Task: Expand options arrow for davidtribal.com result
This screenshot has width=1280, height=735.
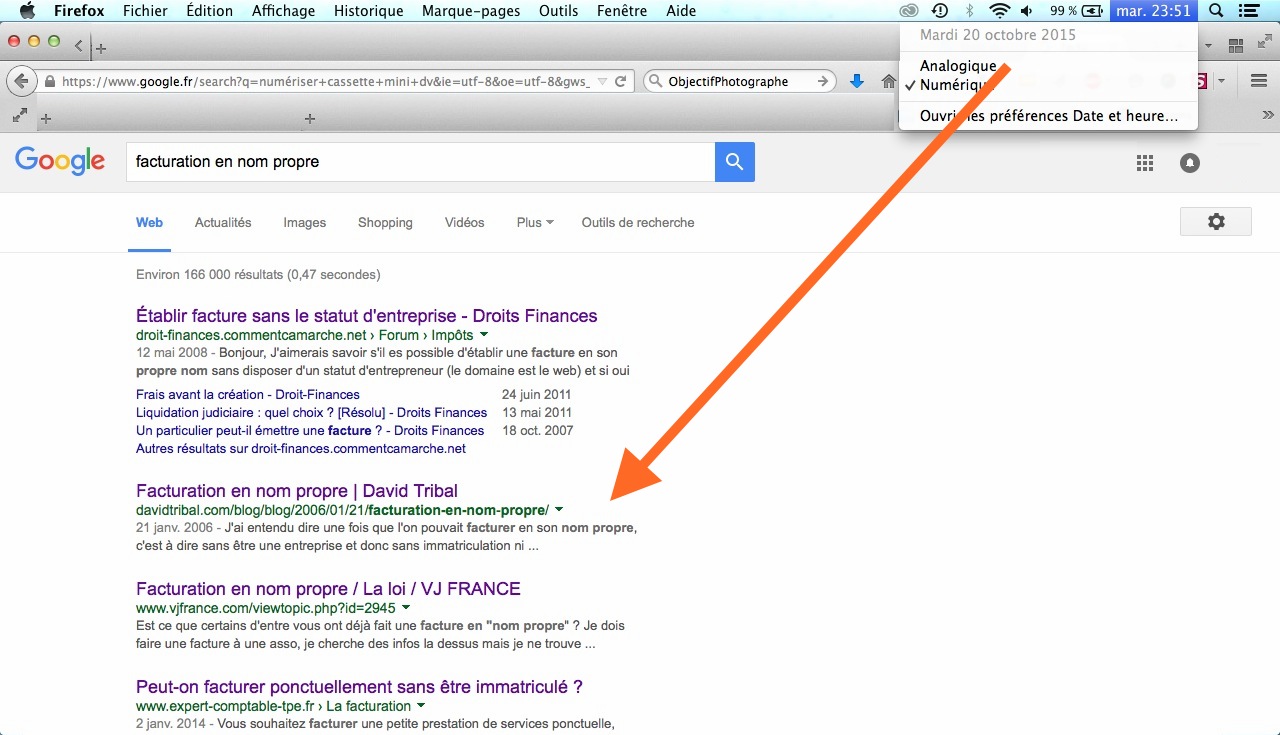Action: click(559, 510)
